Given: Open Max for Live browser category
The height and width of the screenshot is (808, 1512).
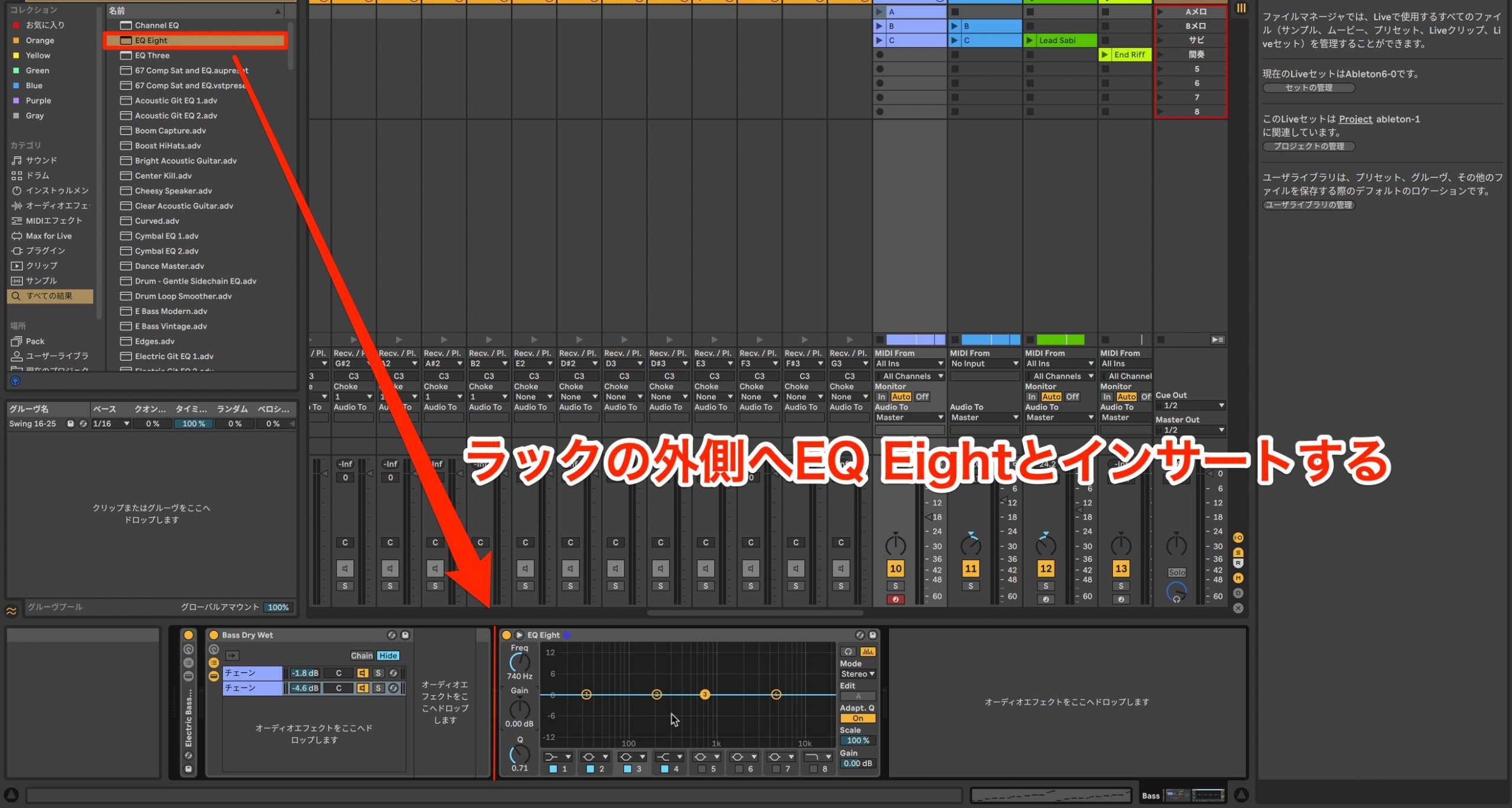Looking at the screenshot, I should (48, 236).
